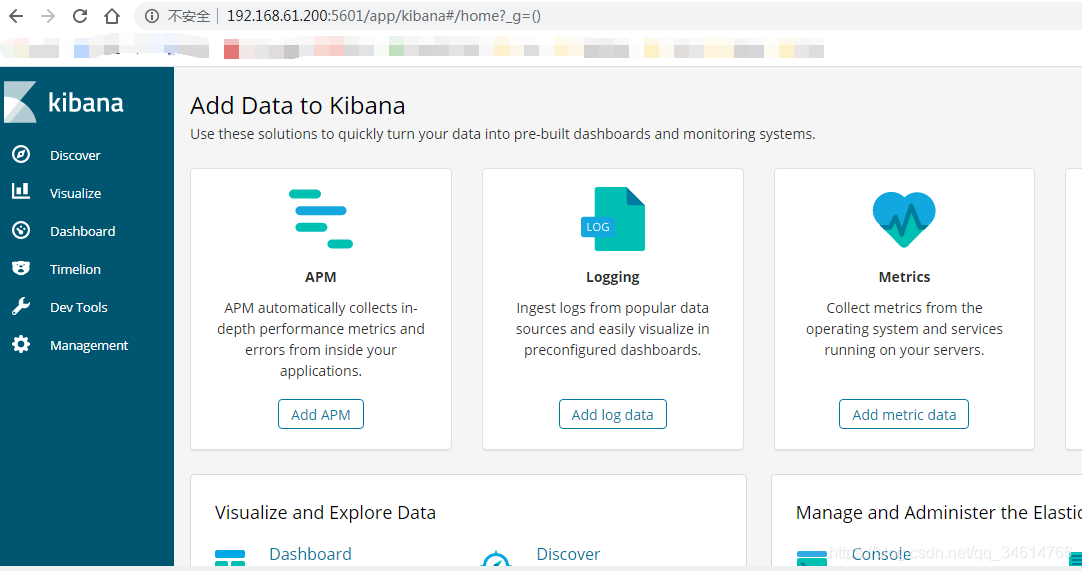Screen dimensions: 1082x571
Task: Click the Kibana logo icon
Action: (20, 102)
